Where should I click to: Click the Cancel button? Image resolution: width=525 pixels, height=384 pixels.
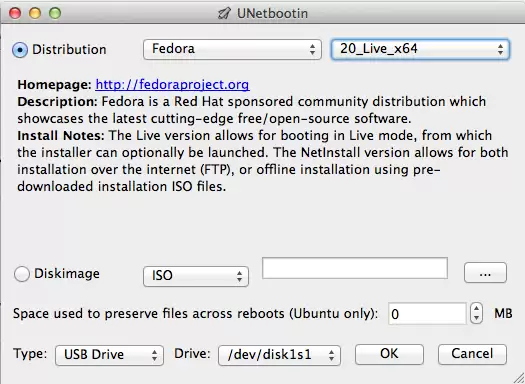472,354
